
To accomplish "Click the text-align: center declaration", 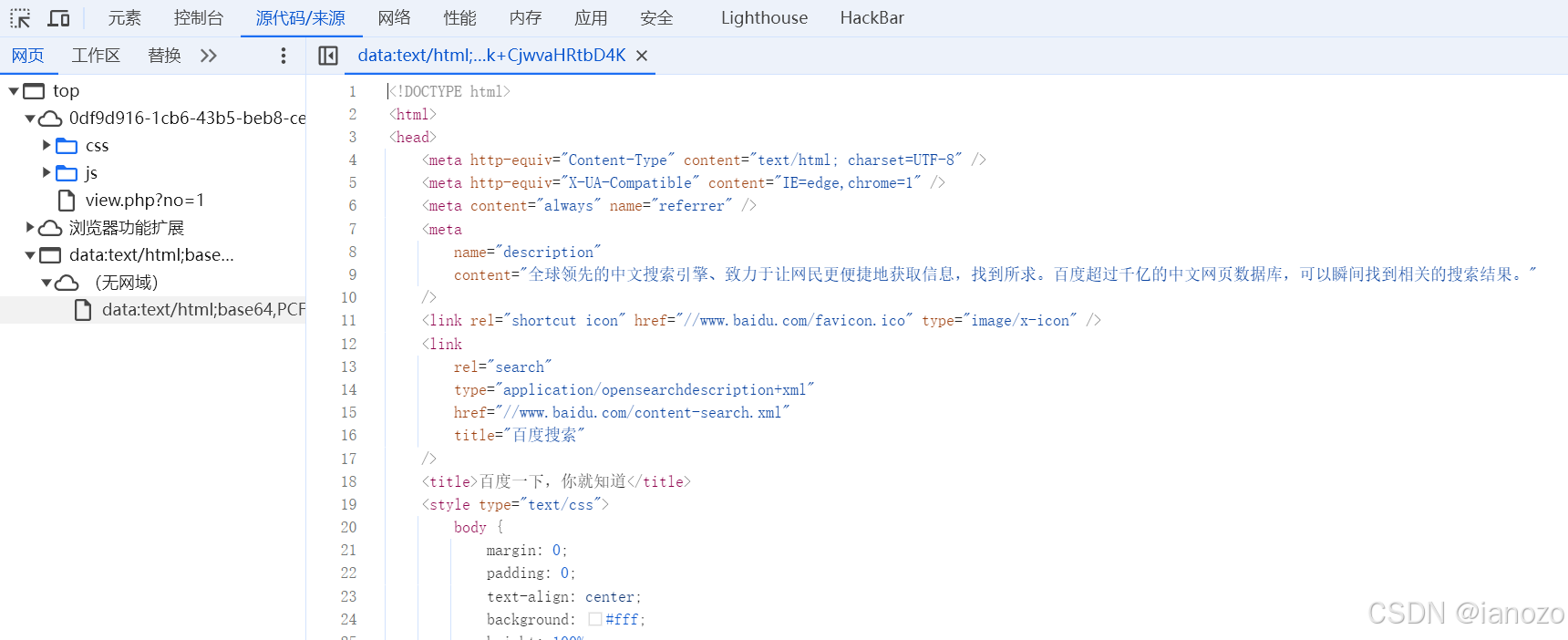I will pyautogui.click(x=564, y=597).
